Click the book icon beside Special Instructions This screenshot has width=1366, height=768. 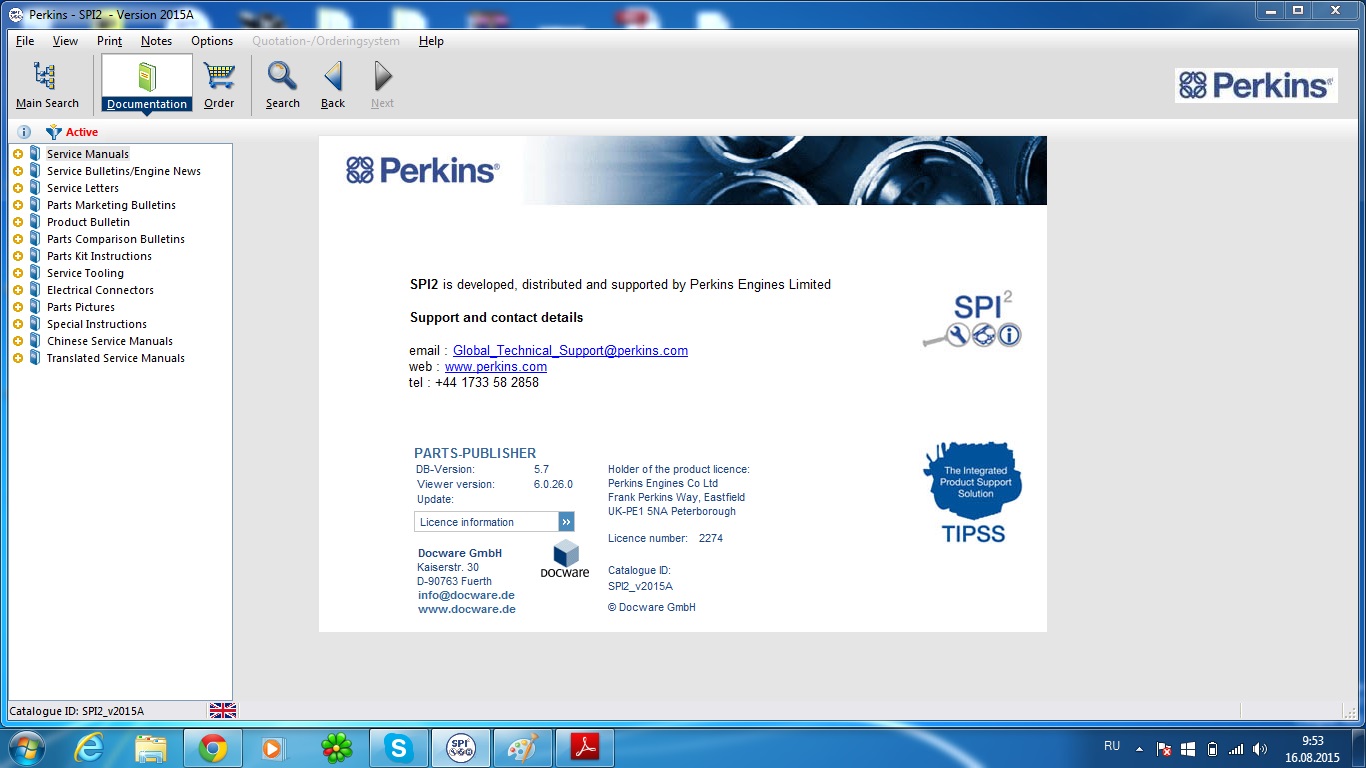point(35,324)
